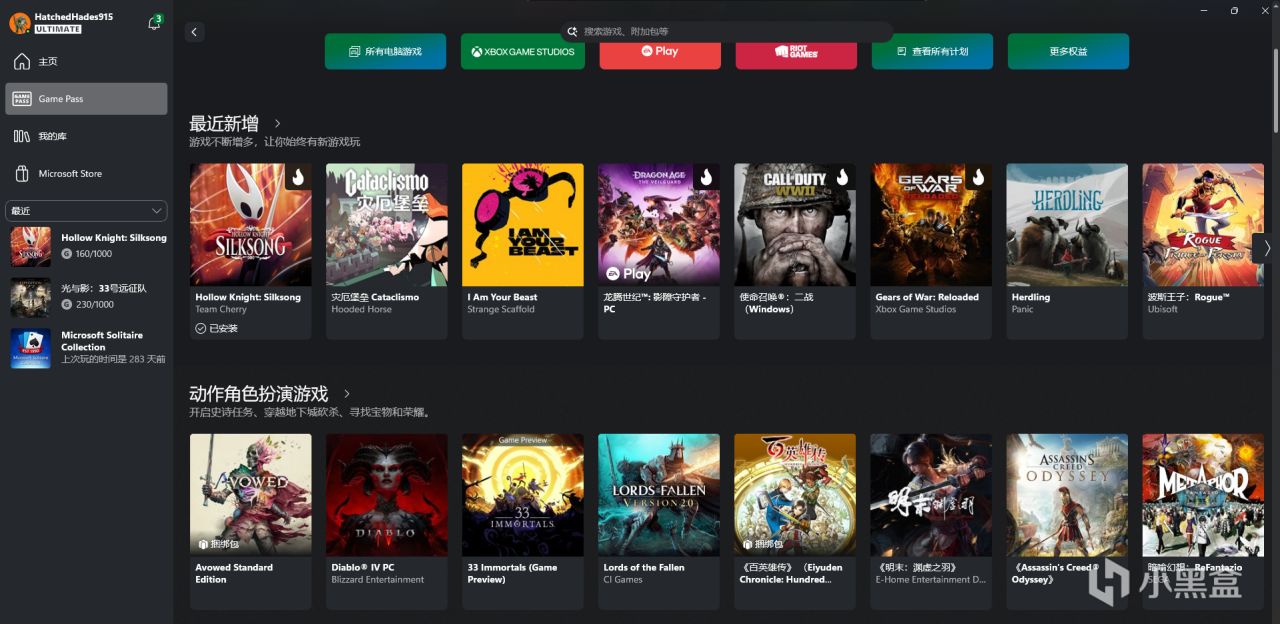Click the Team Cherry developer text
This screenshot has width=1280, height=624.
221,310
